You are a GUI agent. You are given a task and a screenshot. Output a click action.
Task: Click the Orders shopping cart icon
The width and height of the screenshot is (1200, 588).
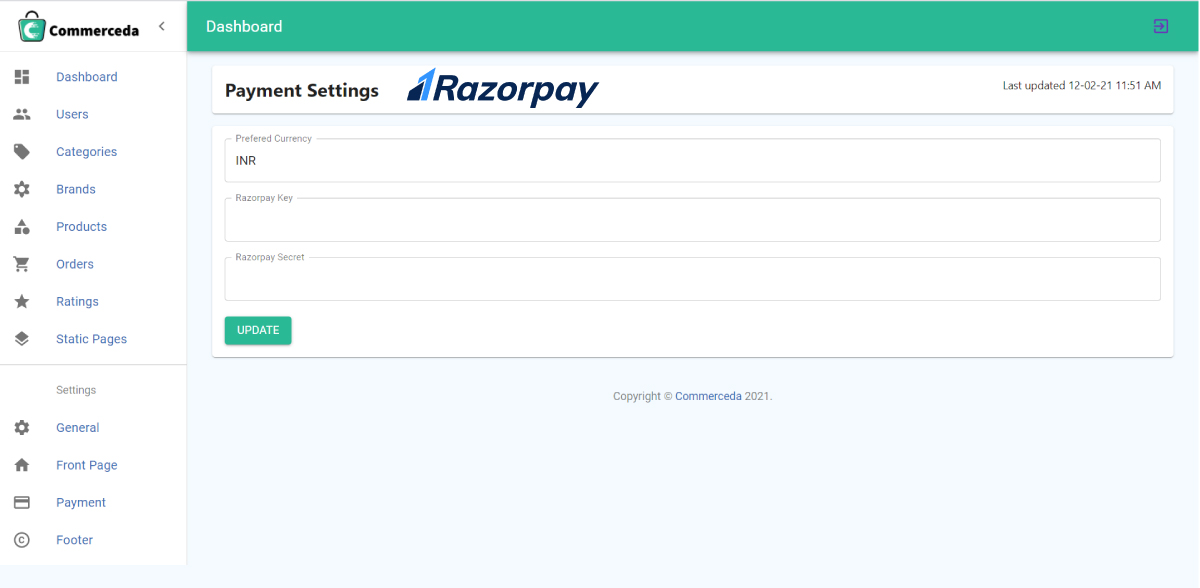22,264
